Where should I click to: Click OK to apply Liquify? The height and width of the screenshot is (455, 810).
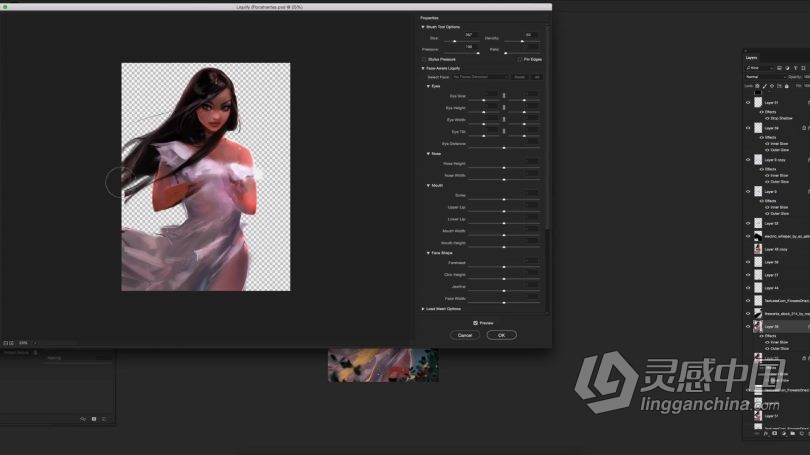click(x=501, y=335)
